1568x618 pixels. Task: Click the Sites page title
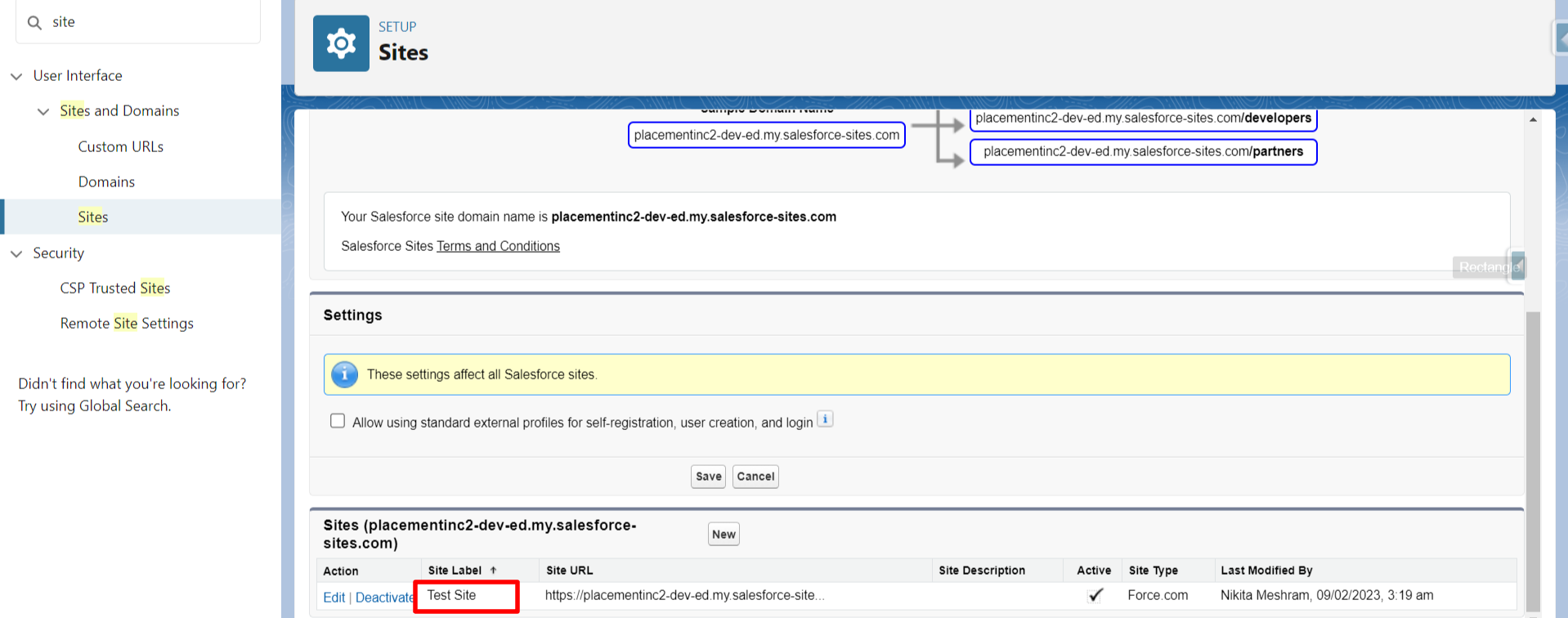click(x=403, y=52)
